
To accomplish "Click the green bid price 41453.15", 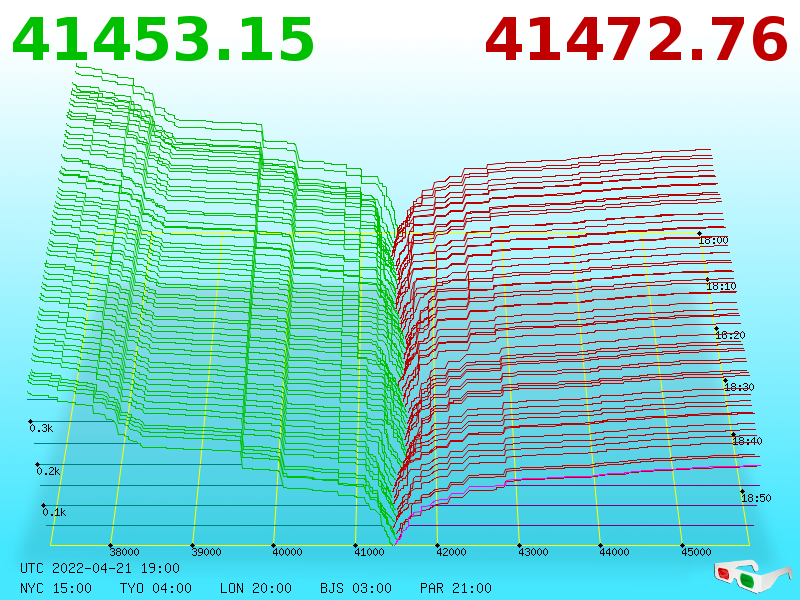I will (163, 40).
